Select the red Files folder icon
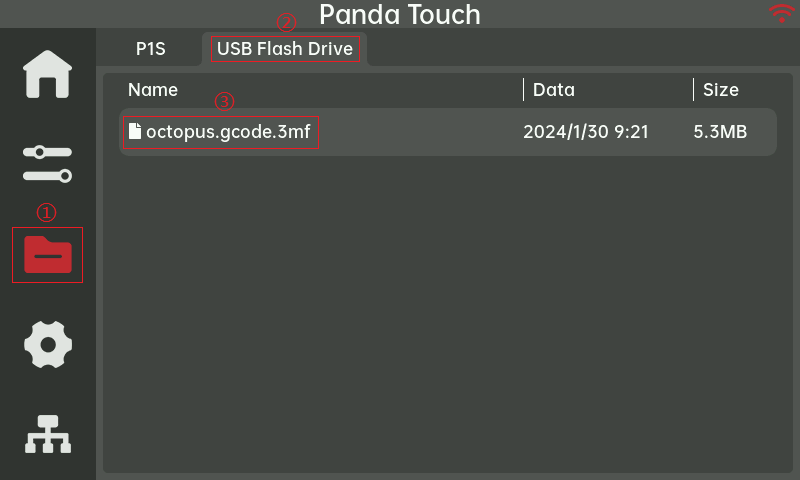Image resolution: width=800 pixels, height=480 pixels. pyautogui.click(x=48, y=255)
